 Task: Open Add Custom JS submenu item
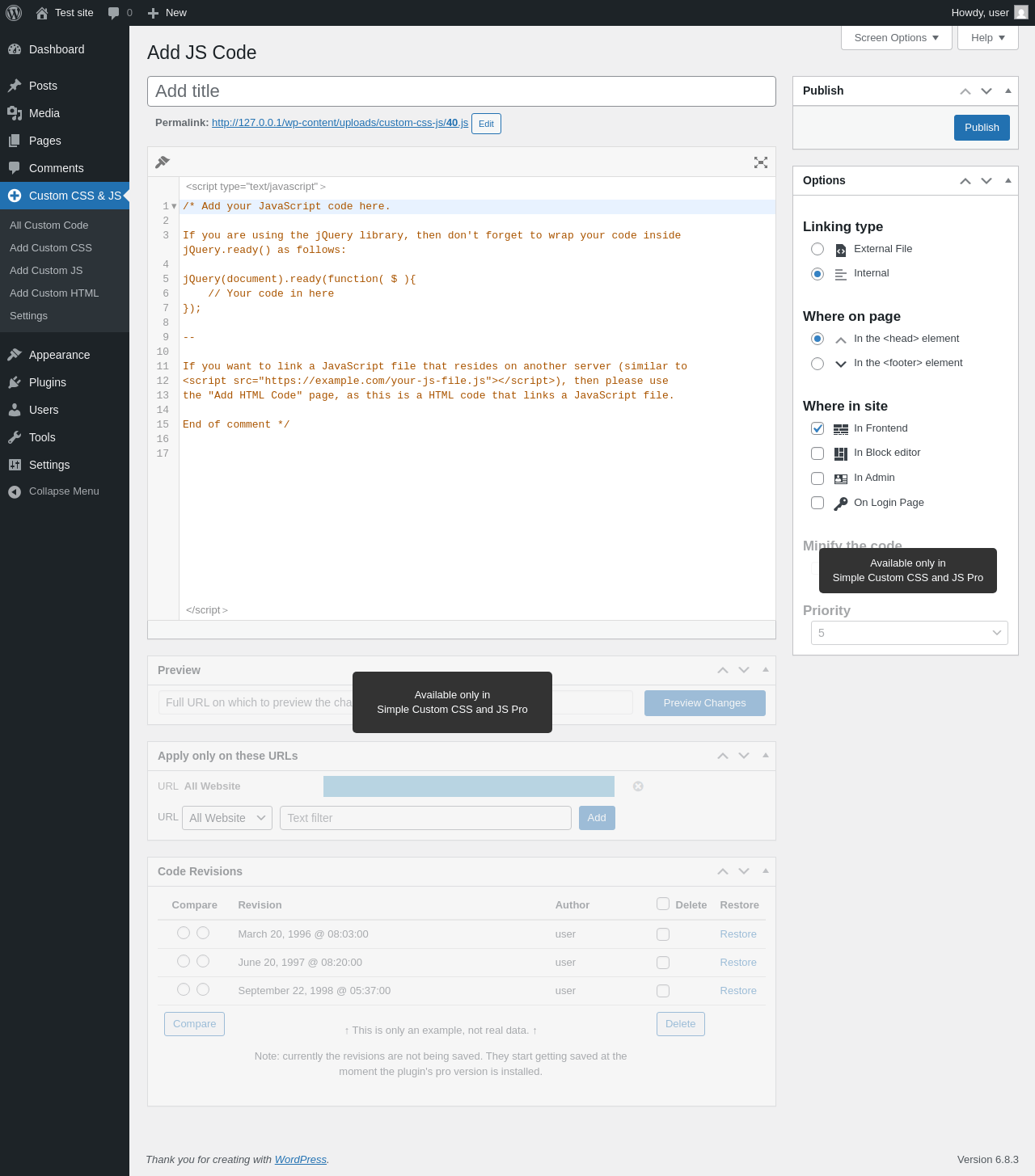(x=46, y=271)
